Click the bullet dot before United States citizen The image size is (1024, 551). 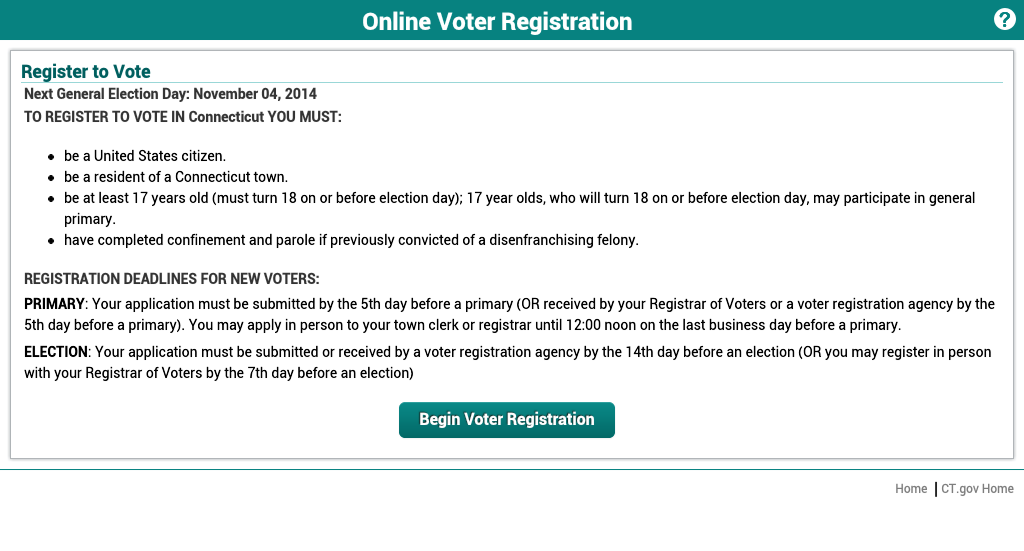(x=51, y=157)
